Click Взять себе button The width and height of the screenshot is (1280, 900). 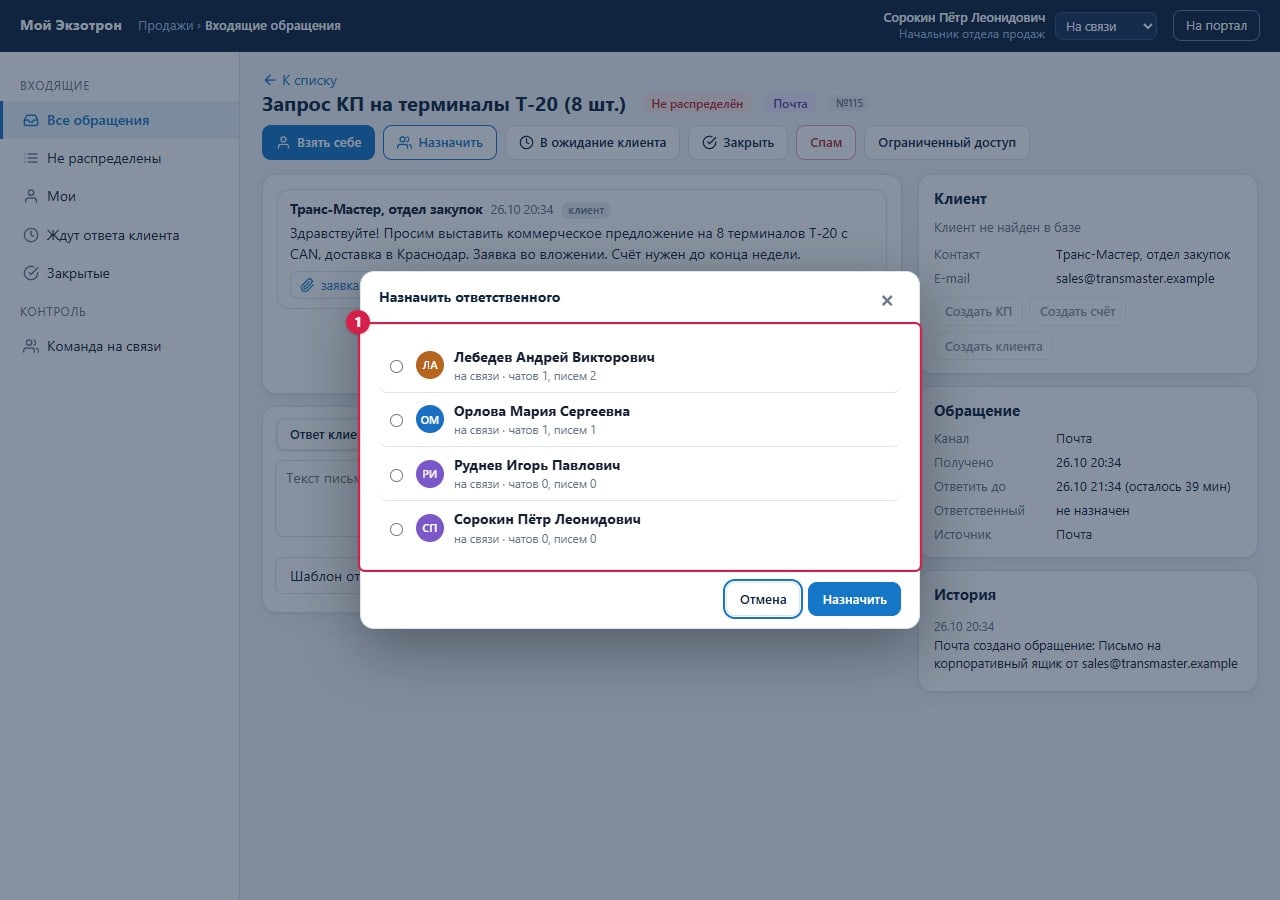(x=319, y=142)
